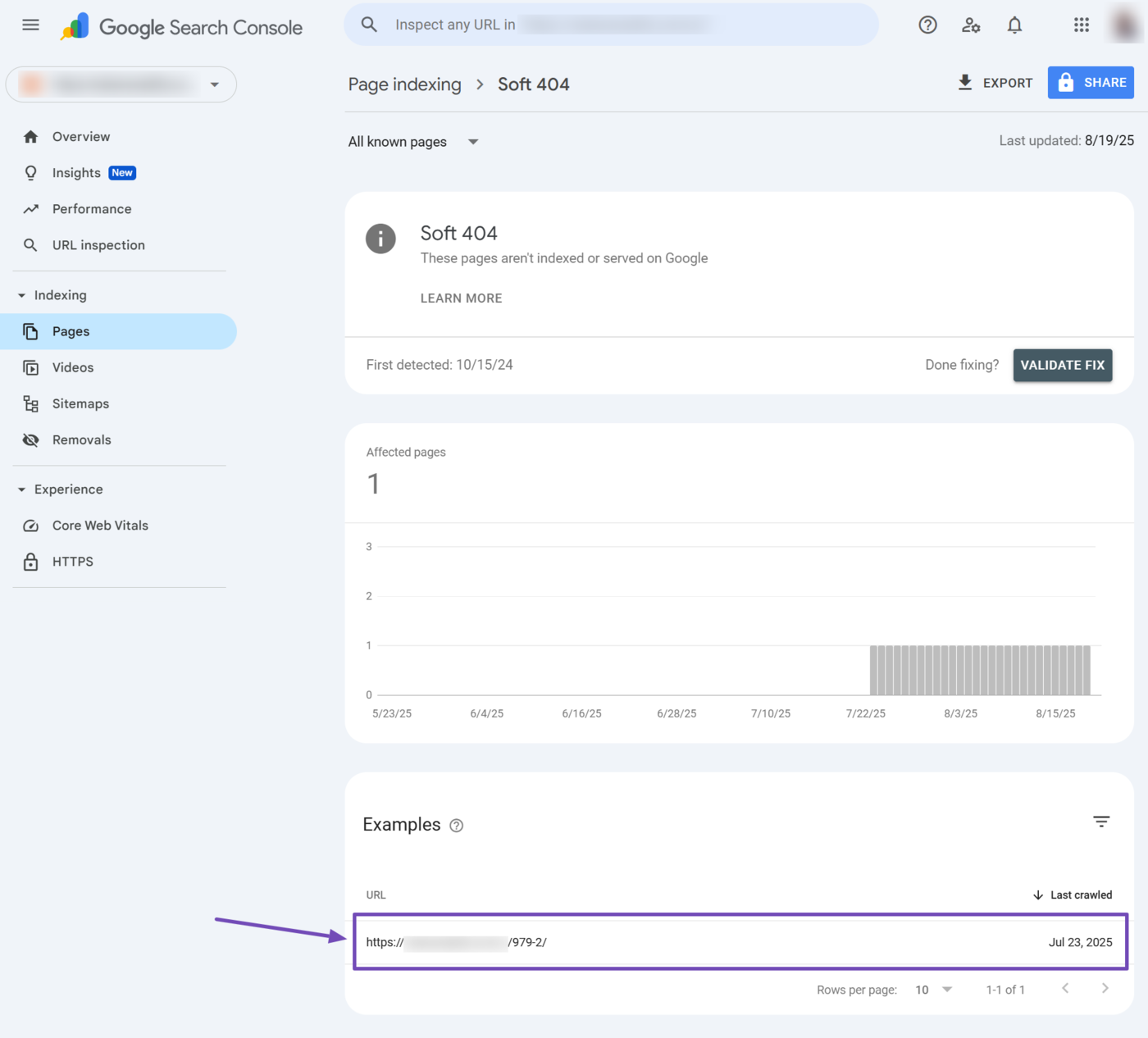Click the Affected pages label
The image size is (1148, 1038).
point(406,452)
